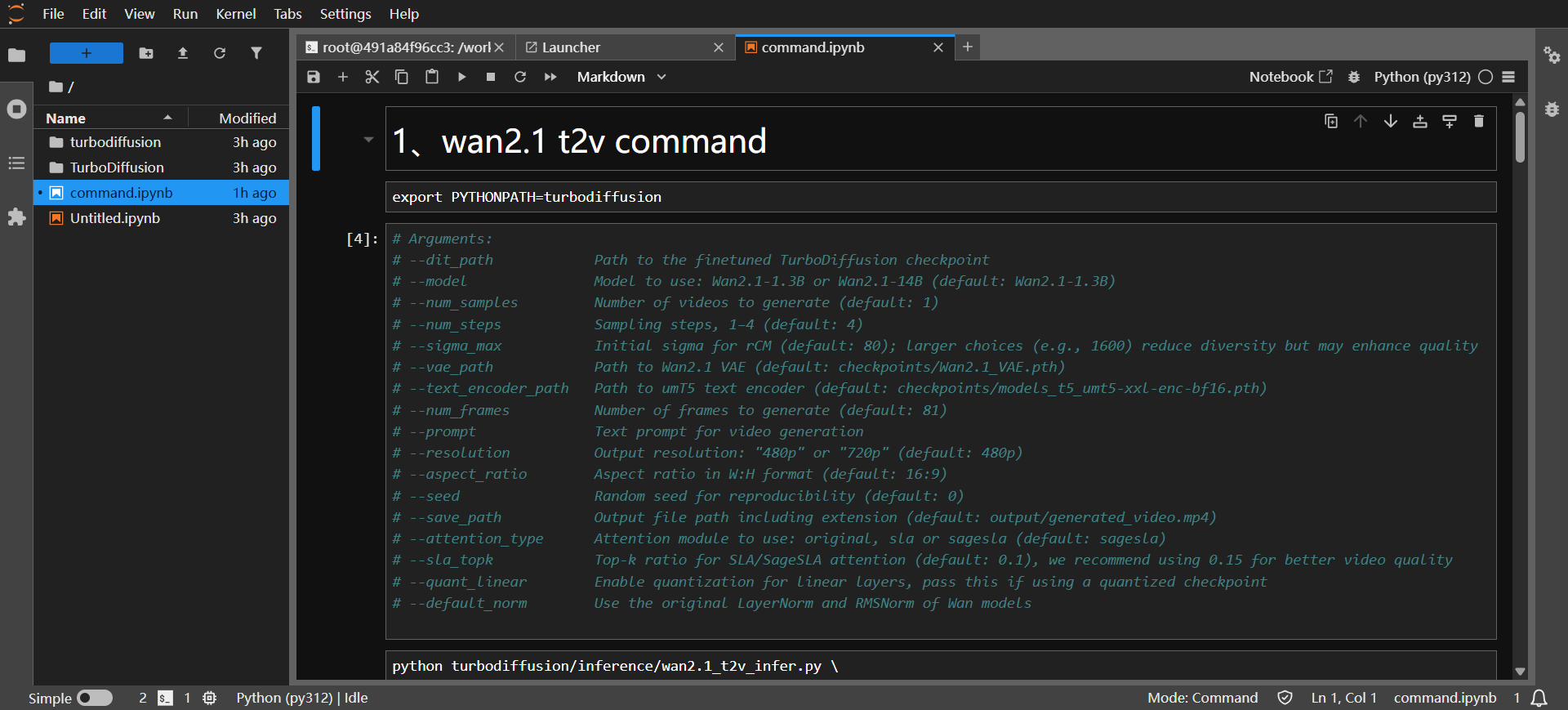The image size is (1568, 710).
Task: Click the Python (py312) kernel name button
Action: (x=1422, y=77)
